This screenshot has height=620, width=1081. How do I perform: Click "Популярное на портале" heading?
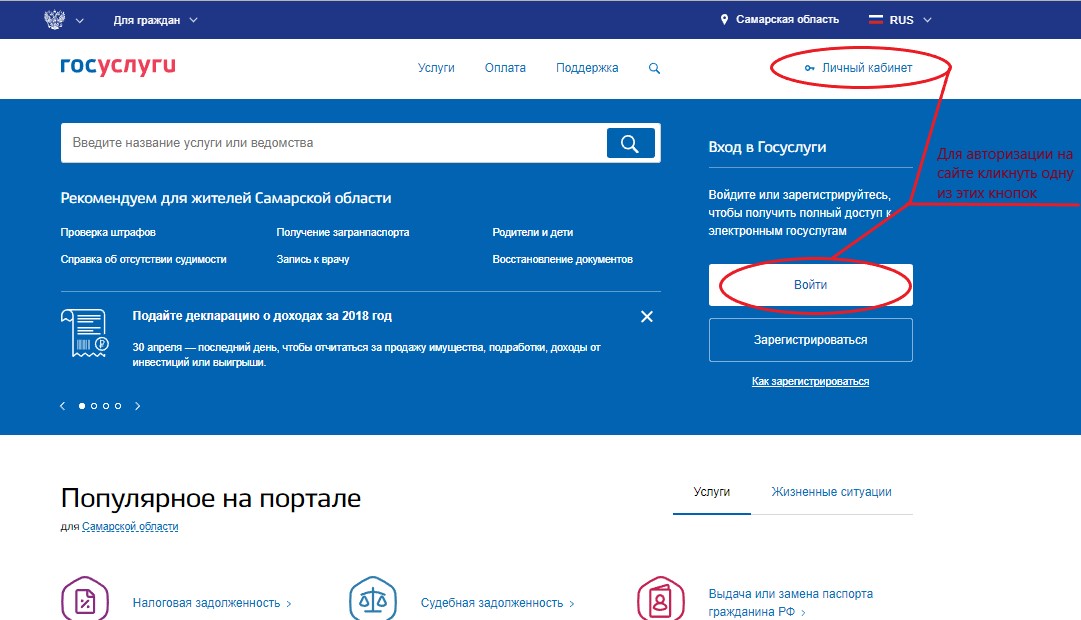tap(211, 498)
